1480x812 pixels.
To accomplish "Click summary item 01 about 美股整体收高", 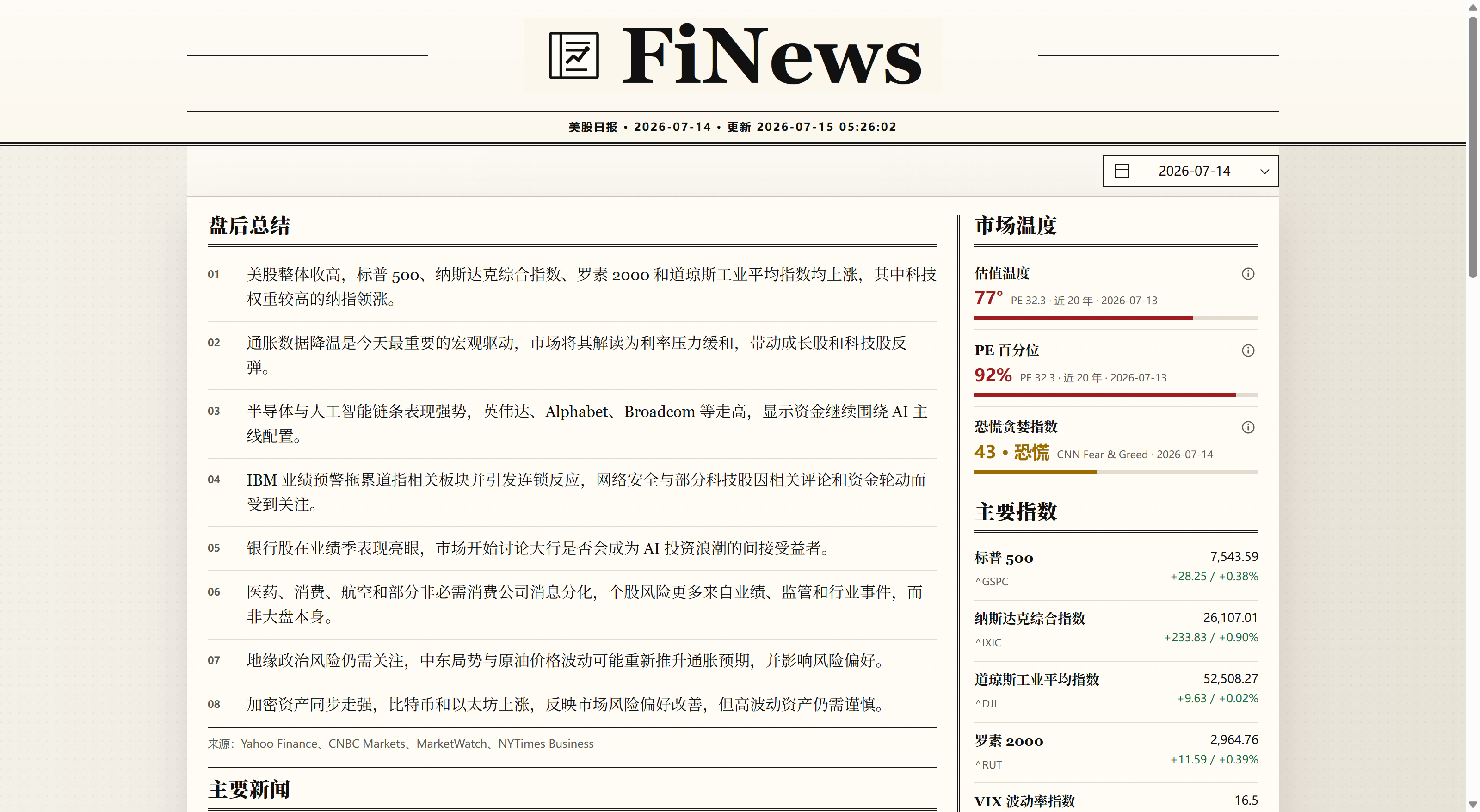I will tap(572, 287).
